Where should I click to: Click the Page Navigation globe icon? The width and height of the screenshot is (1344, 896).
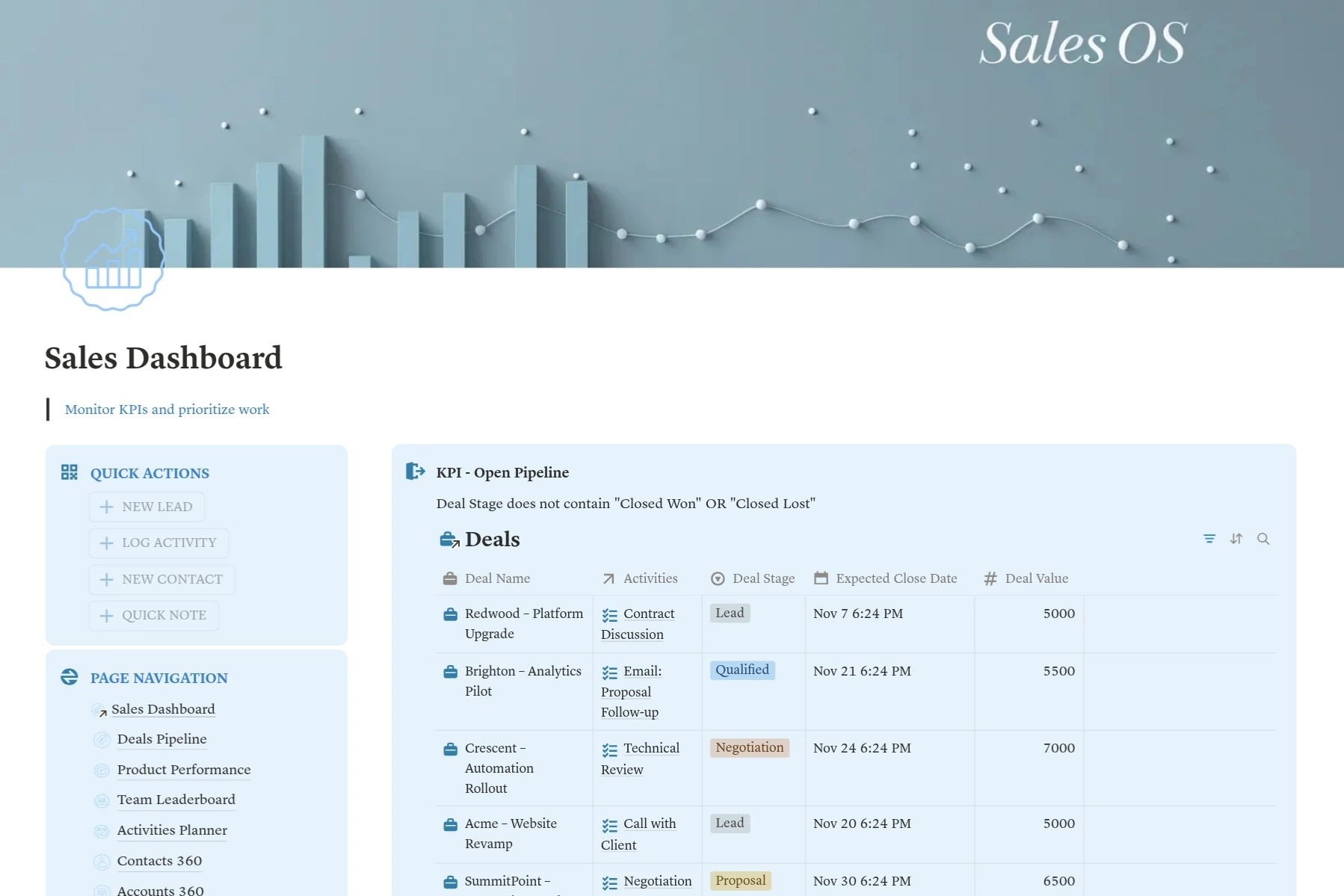pos(70,677)
